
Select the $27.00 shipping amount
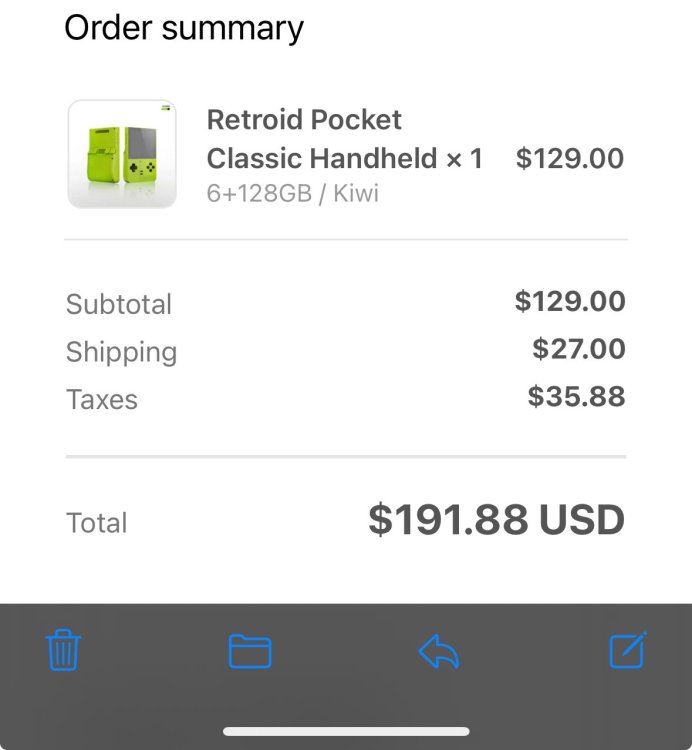click(579, 349)
